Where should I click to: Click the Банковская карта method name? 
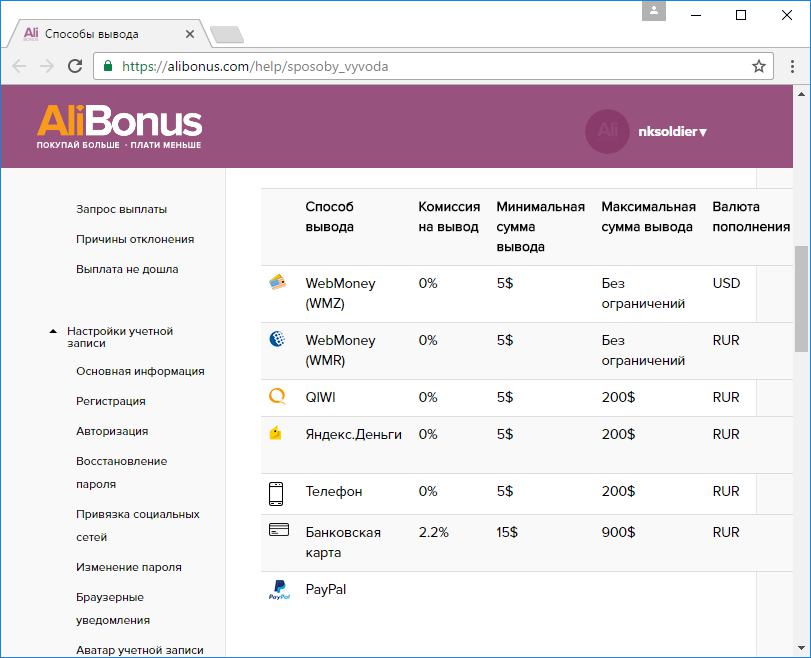(343, 542)
